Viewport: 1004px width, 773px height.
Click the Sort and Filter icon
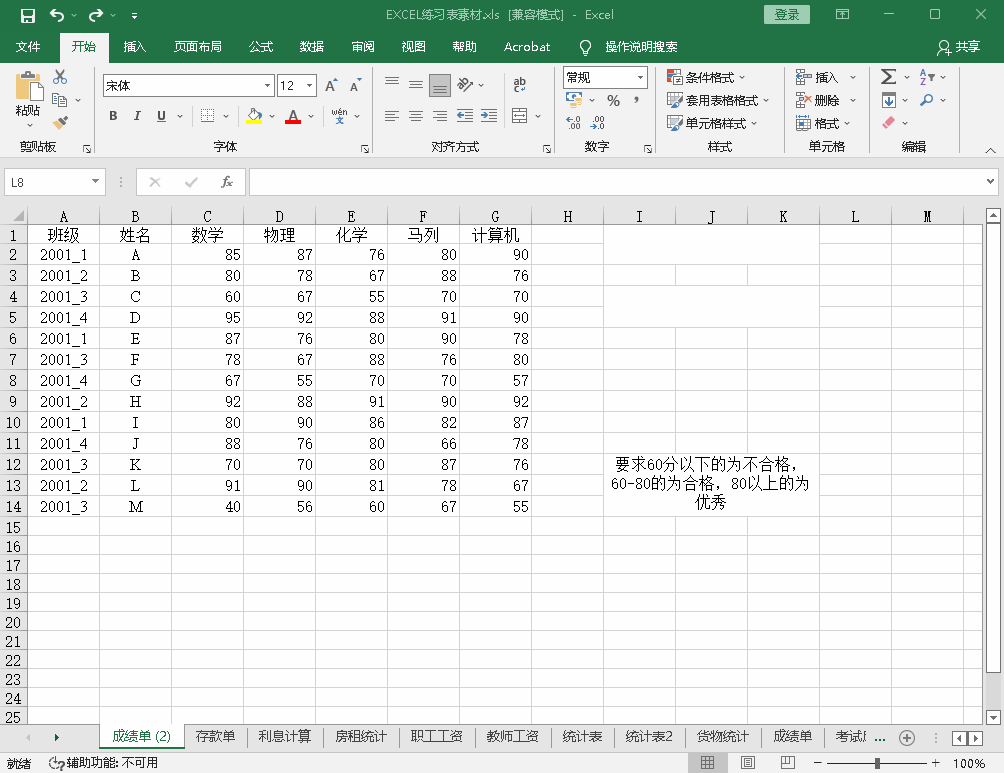[927, 77]
